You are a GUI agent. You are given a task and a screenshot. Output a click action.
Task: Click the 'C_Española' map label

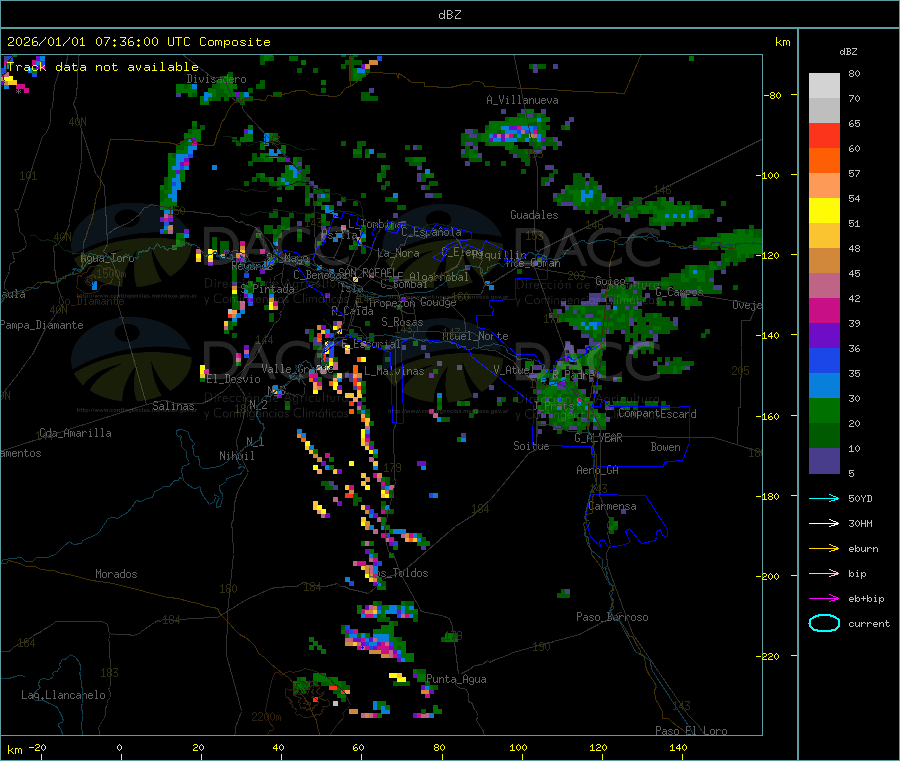click(x=431, y=232)
